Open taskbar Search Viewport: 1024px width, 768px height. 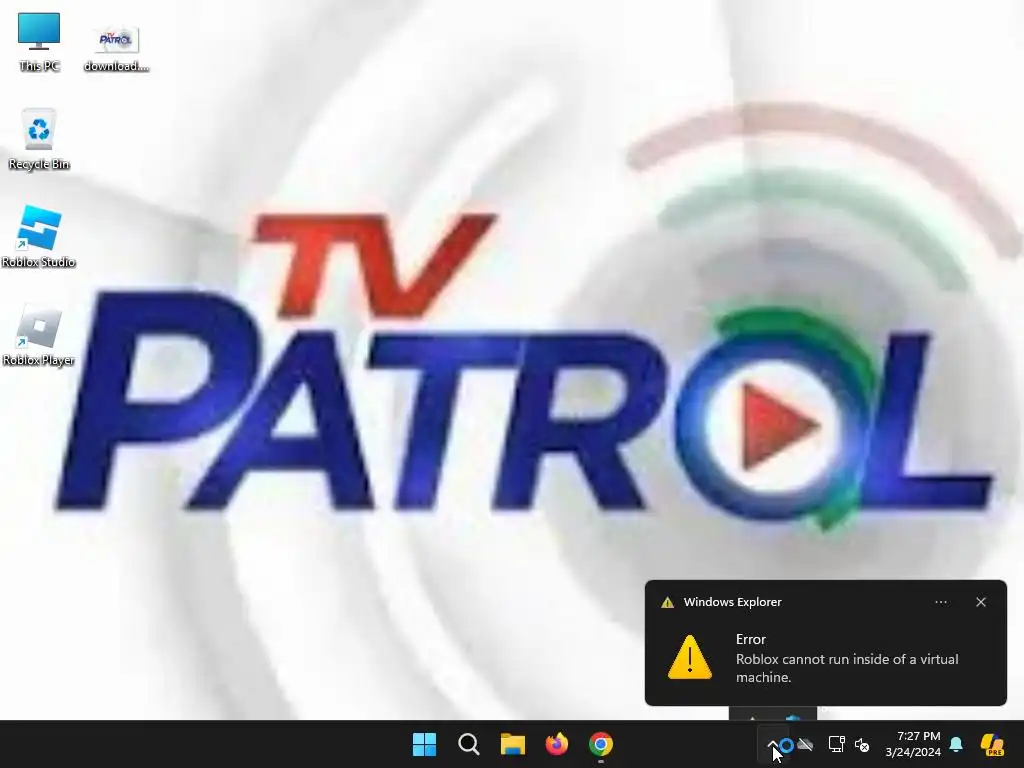[x=469, y=744]
